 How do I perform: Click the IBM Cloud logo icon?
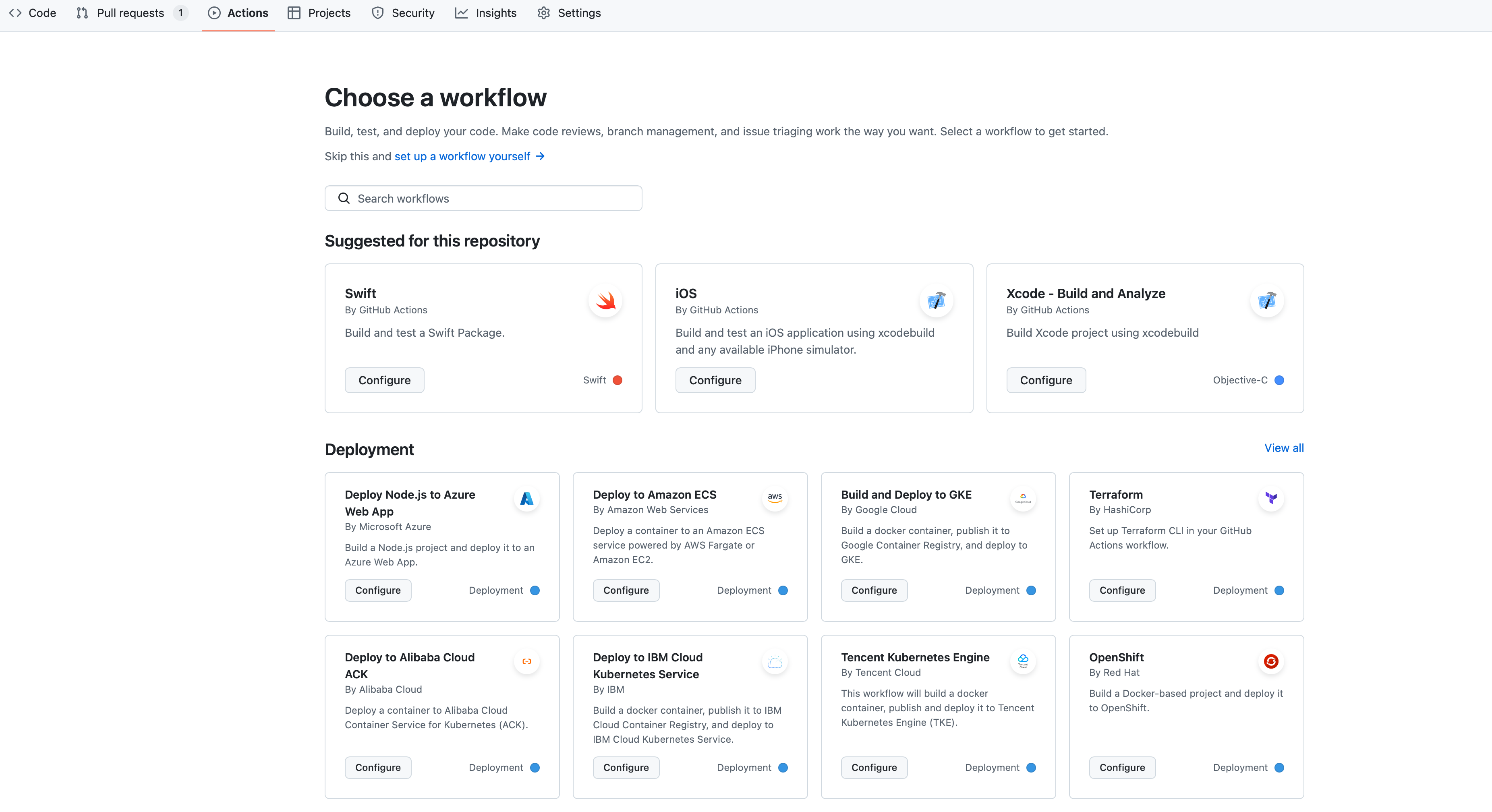[774, 661]
